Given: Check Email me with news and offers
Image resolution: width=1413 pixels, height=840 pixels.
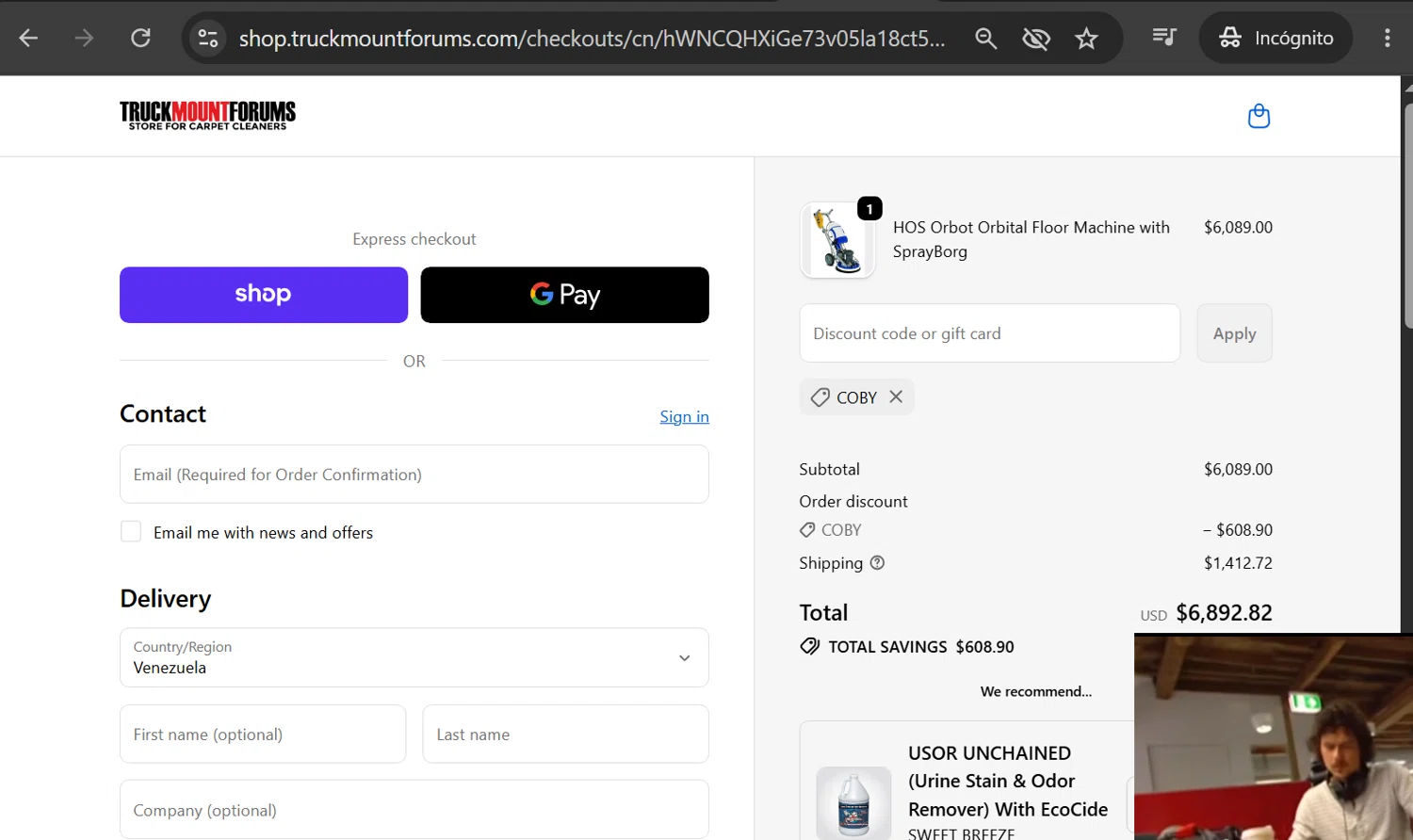Looking at the screenshot, I should tap(131, 532).
